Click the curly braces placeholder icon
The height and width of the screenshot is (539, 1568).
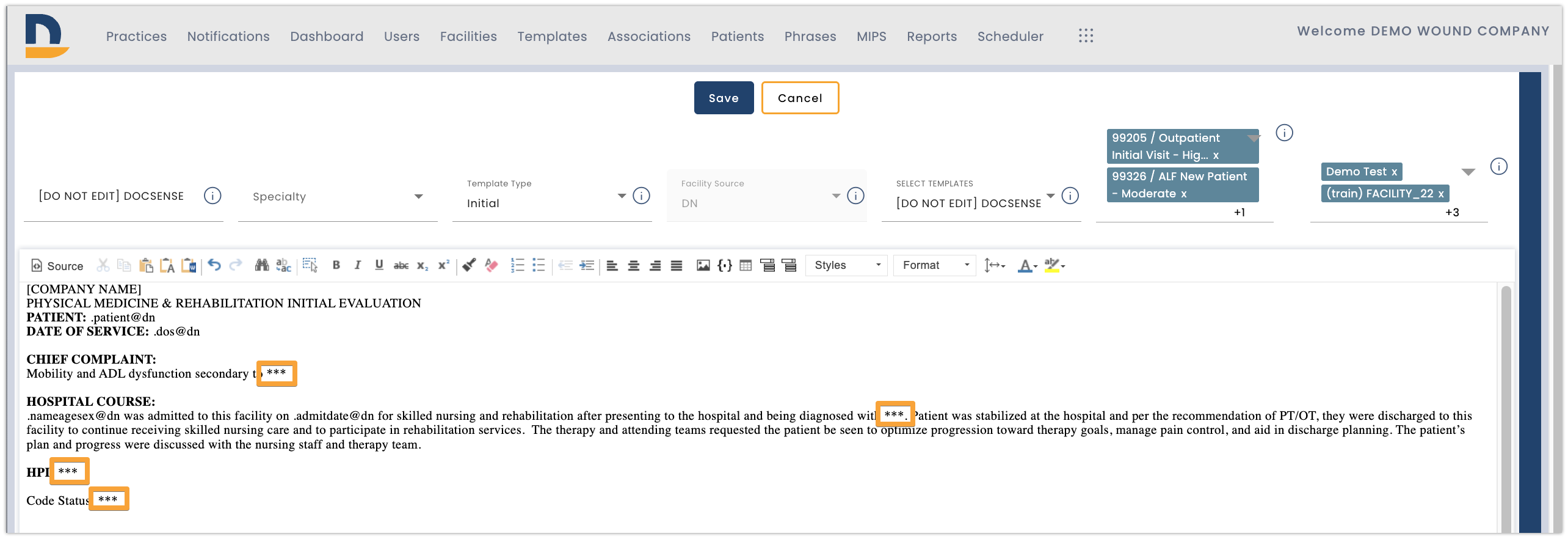pos(725,265)
